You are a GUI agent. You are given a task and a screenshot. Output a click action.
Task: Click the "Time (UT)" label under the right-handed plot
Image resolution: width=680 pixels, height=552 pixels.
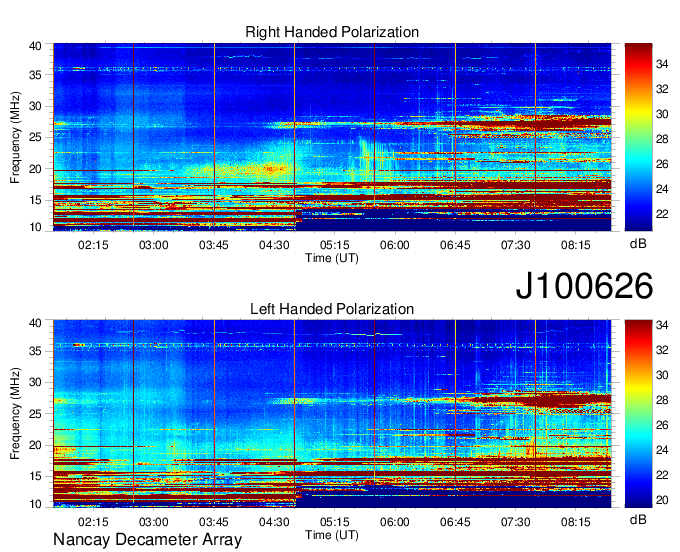click(332, 258)
